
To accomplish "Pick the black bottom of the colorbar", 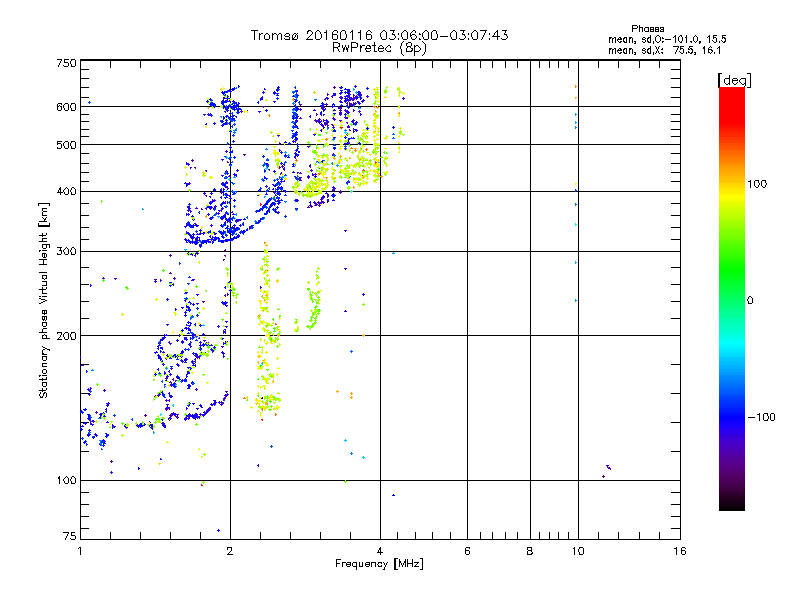I will 732,504.
